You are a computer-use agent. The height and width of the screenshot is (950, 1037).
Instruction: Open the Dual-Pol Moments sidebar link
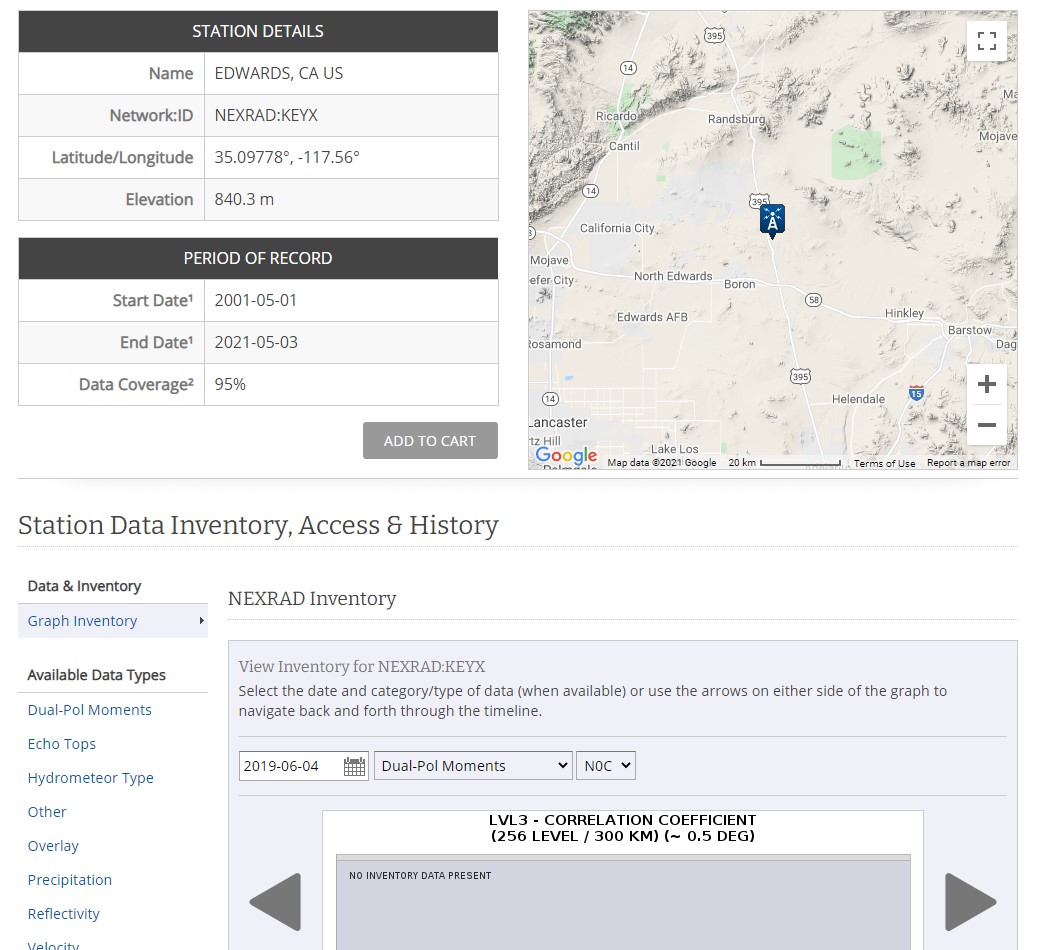click(x=90, y=710)
